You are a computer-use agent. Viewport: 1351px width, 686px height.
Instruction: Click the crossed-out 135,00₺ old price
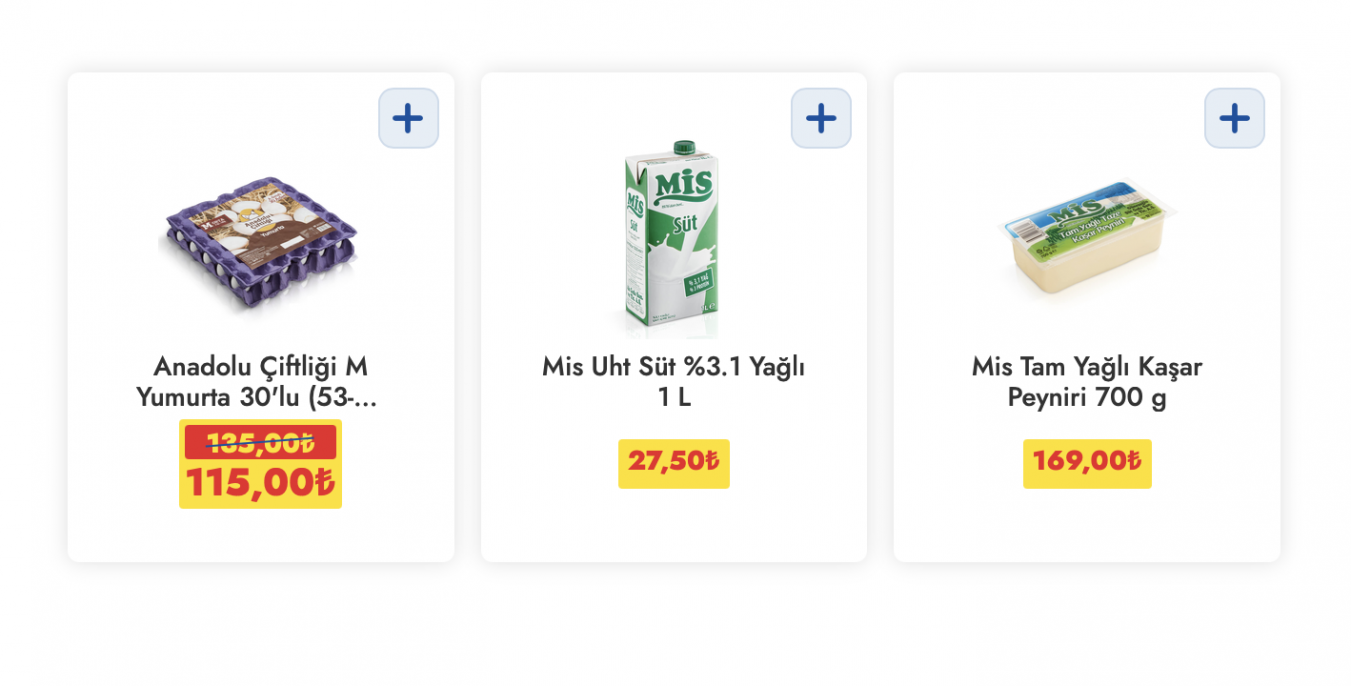click(260, 441)
